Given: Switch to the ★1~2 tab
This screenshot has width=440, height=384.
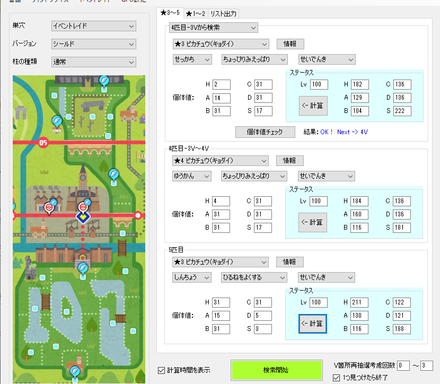Looking at the screenshot, I should pyautogui.click(x=196, y=14).
